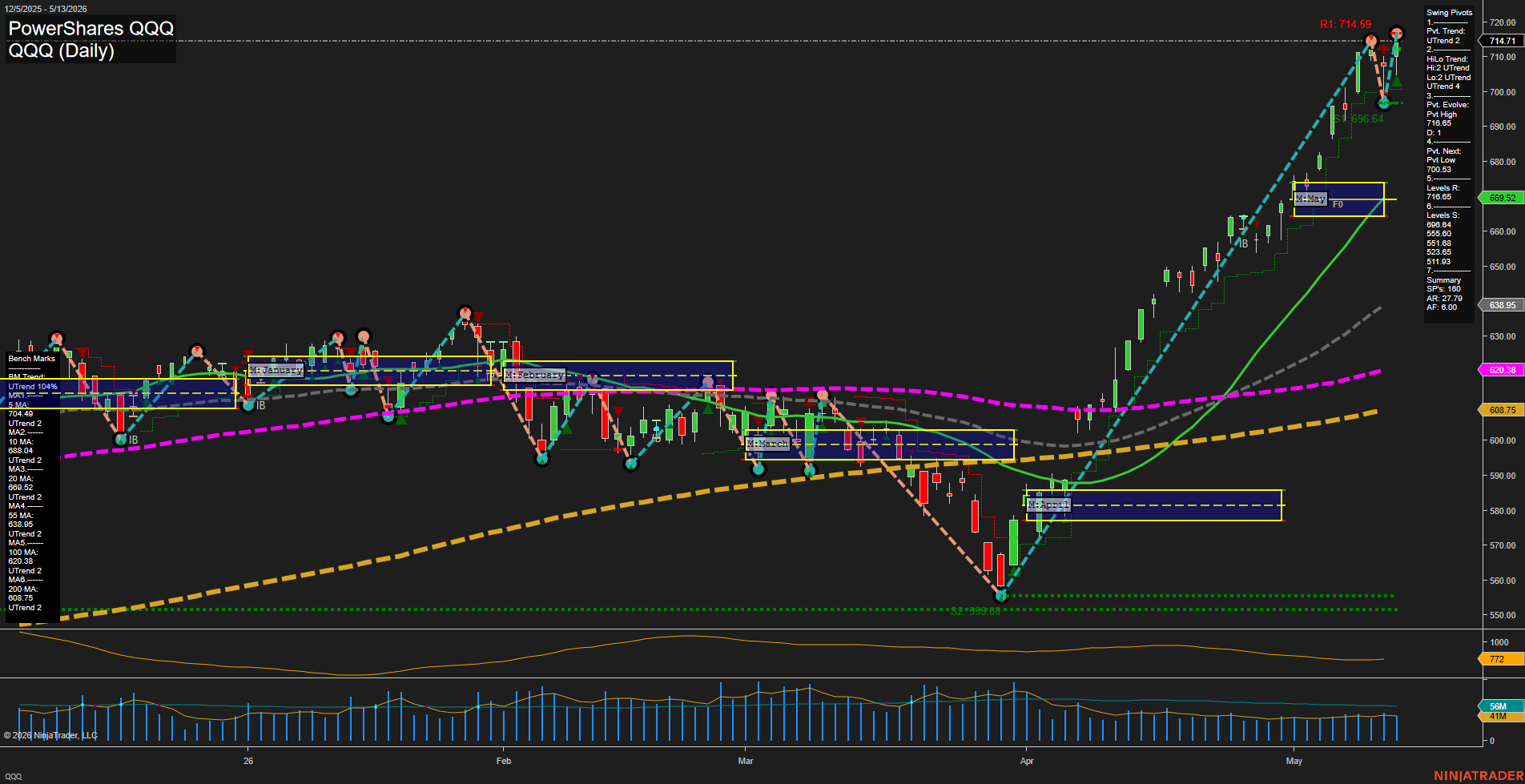1525x784 pixels.
Task: Click the 12/5/2025 - 5/13/2026 date range
Action: point(44,9)
